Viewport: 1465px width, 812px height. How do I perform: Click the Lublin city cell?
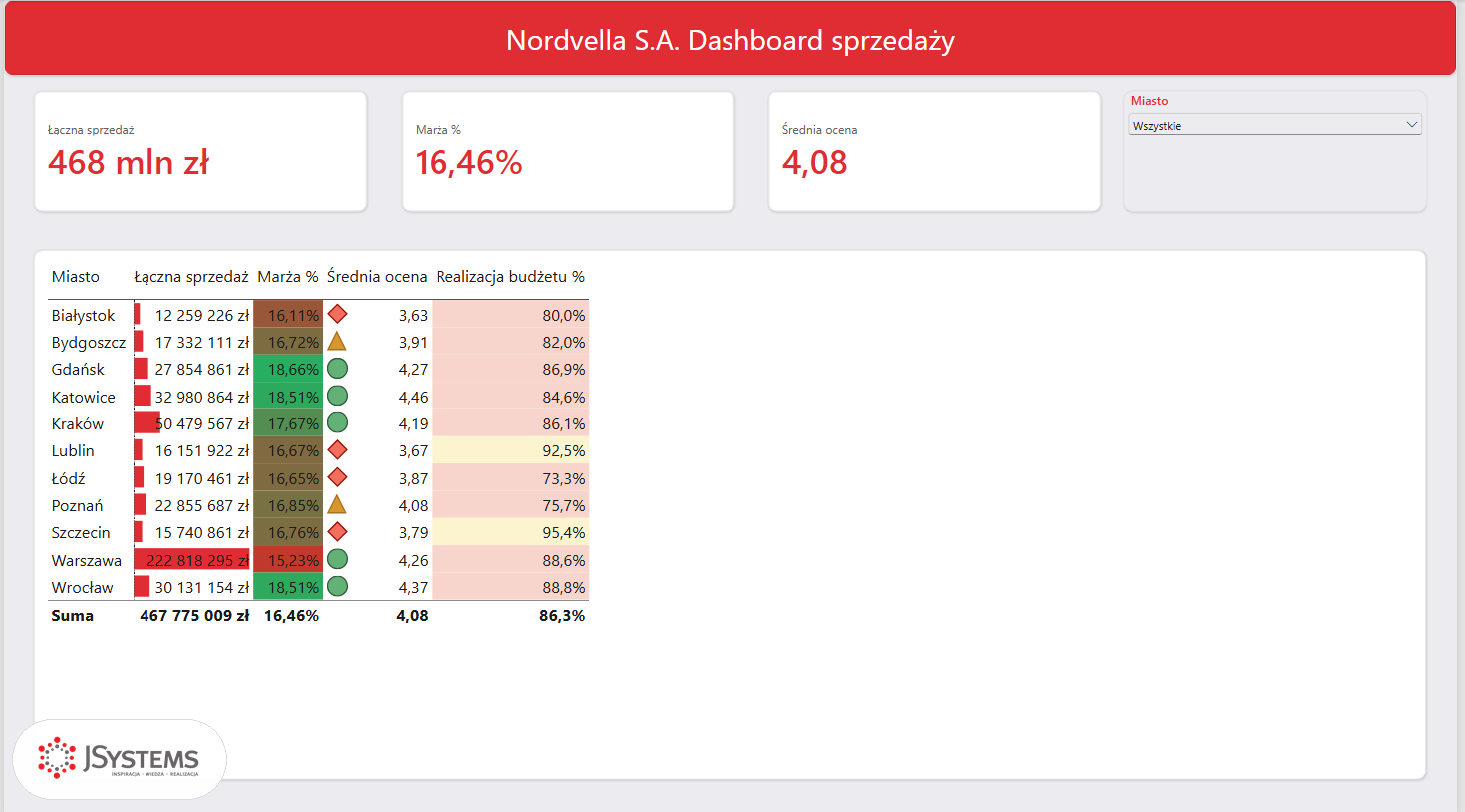tap(73, 450)
